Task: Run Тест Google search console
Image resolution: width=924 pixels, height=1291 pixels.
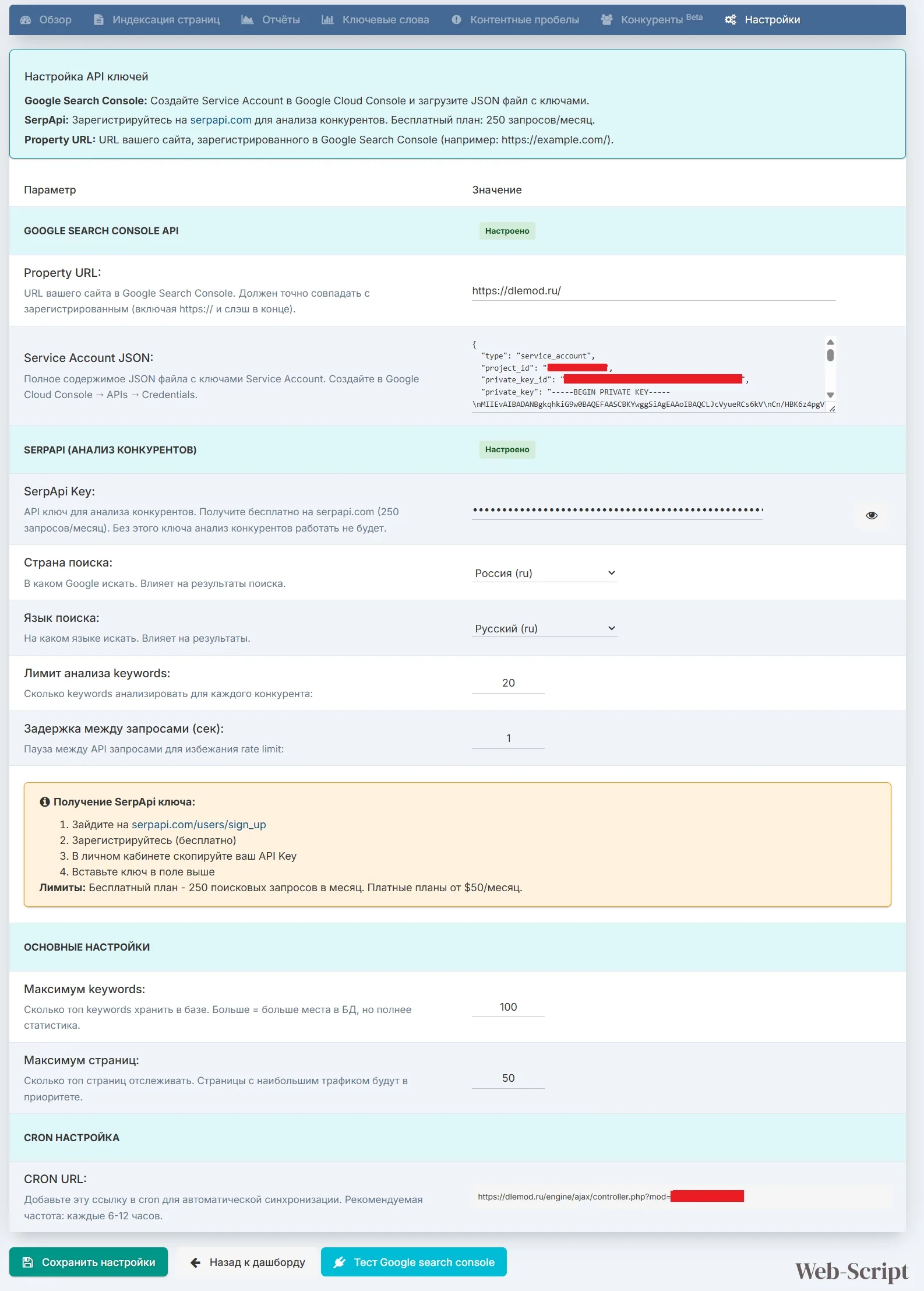Action: click(x=414, y=1262)
